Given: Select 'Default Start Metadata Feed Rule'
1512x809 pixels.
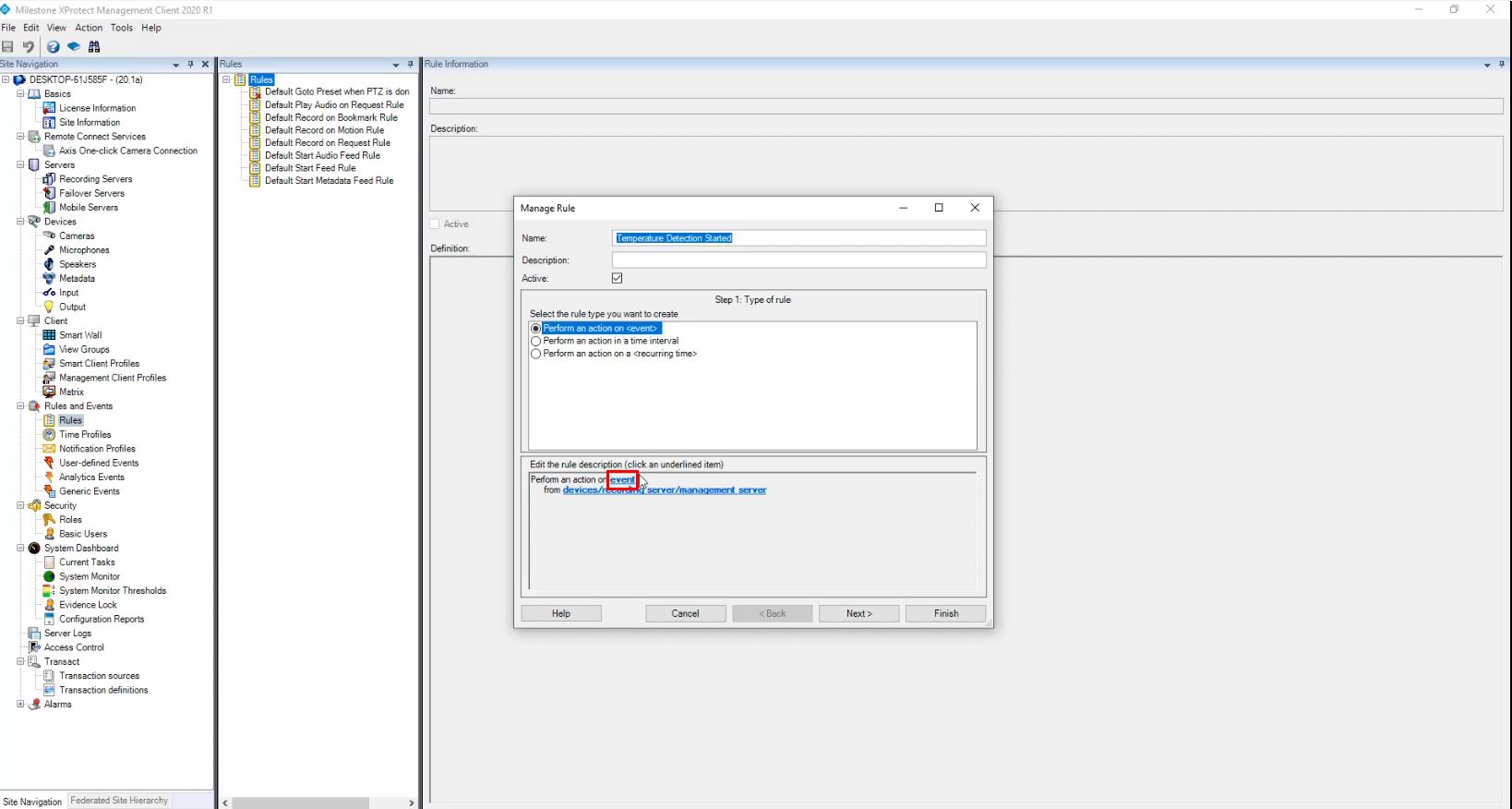Looking at the screenshot, I should [x=330, y=181].
